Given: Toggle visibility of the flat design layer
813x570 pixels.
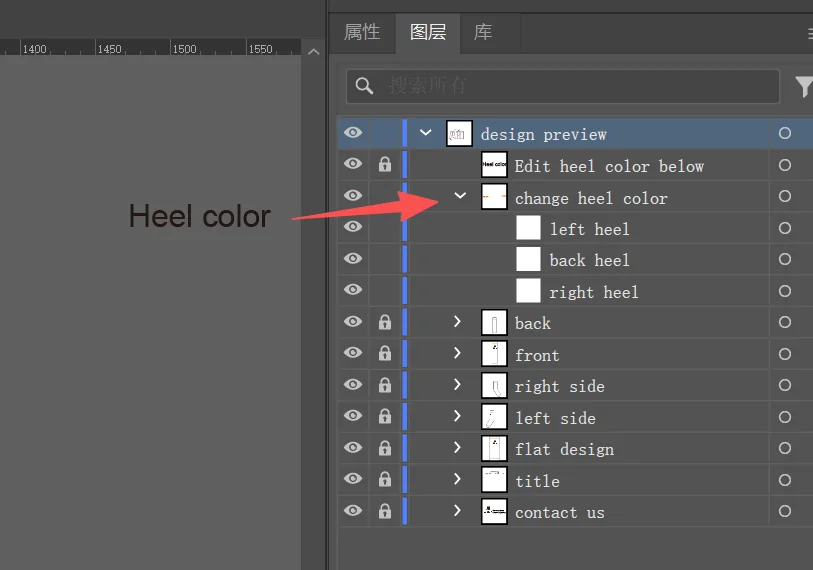Looking at the screenshot, I should [x=353, y=447].
